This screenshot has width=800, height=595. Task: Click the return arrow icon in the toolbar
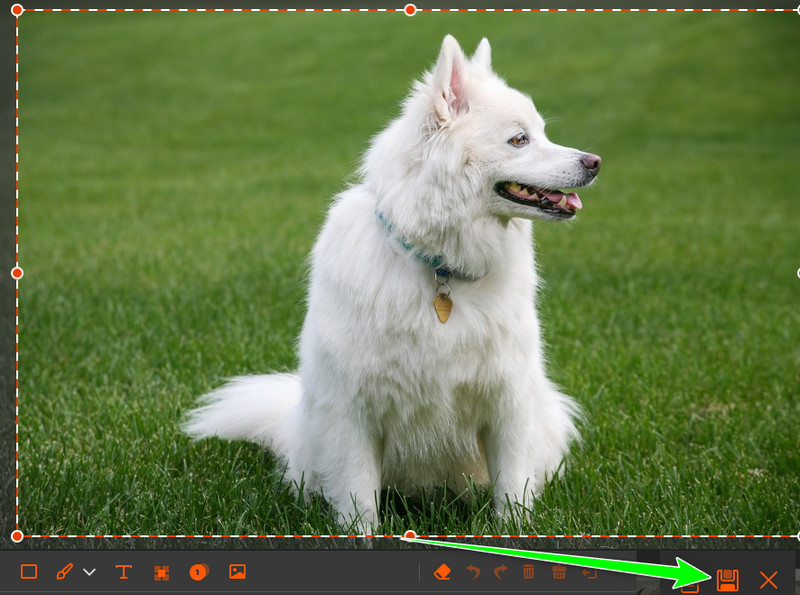pyautogui.click(x=589, y=573)
